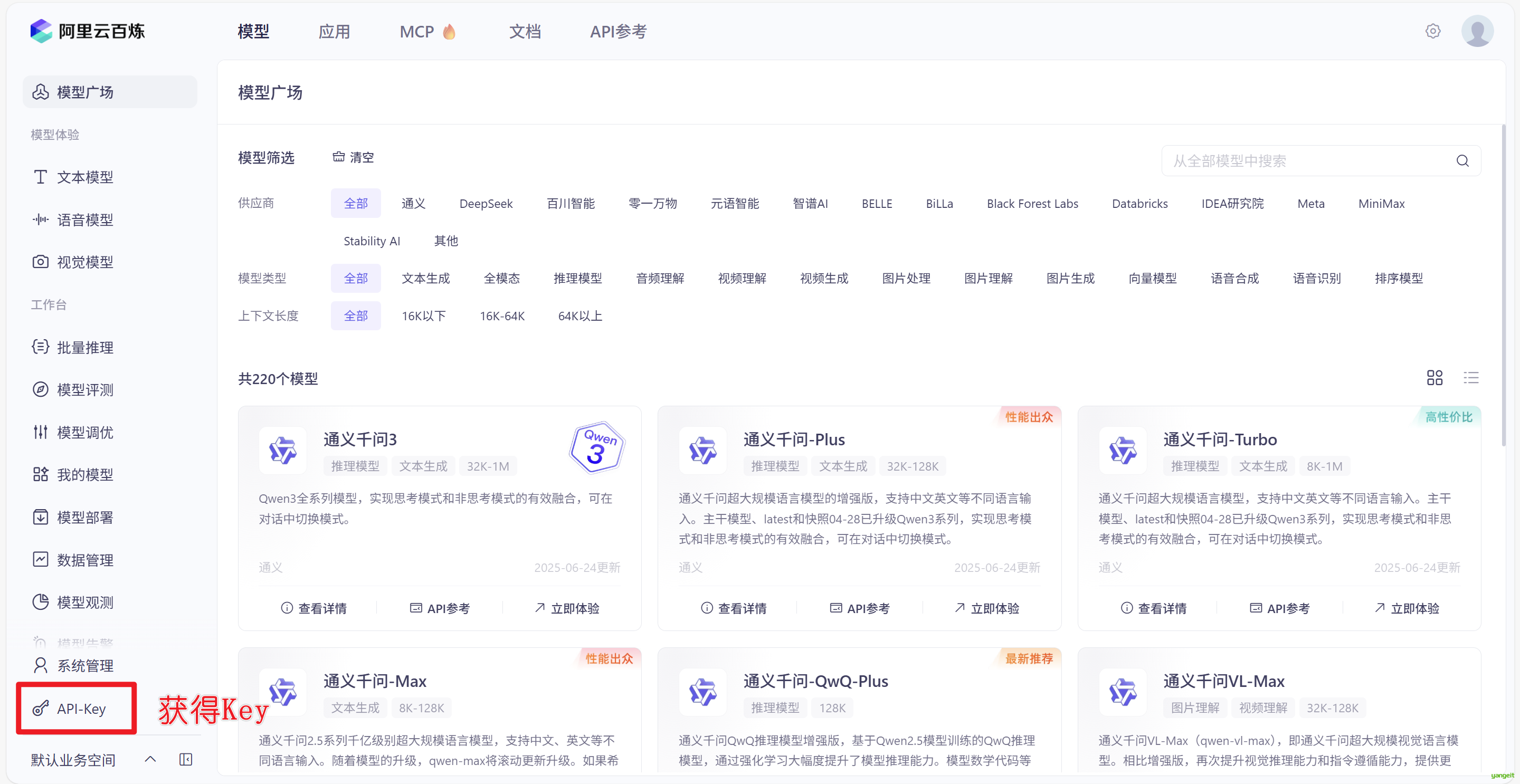Open API参考 for 通义千问3

440,608
